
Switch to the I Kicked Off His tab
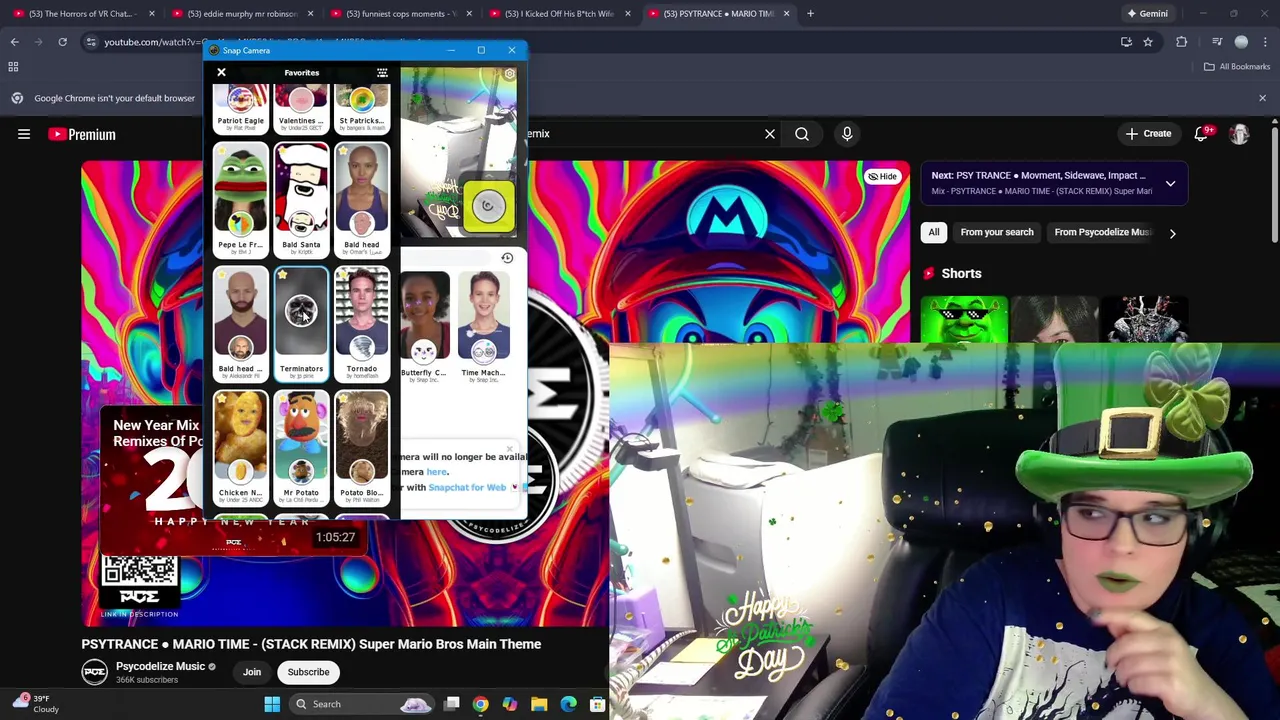coord(558,14)
